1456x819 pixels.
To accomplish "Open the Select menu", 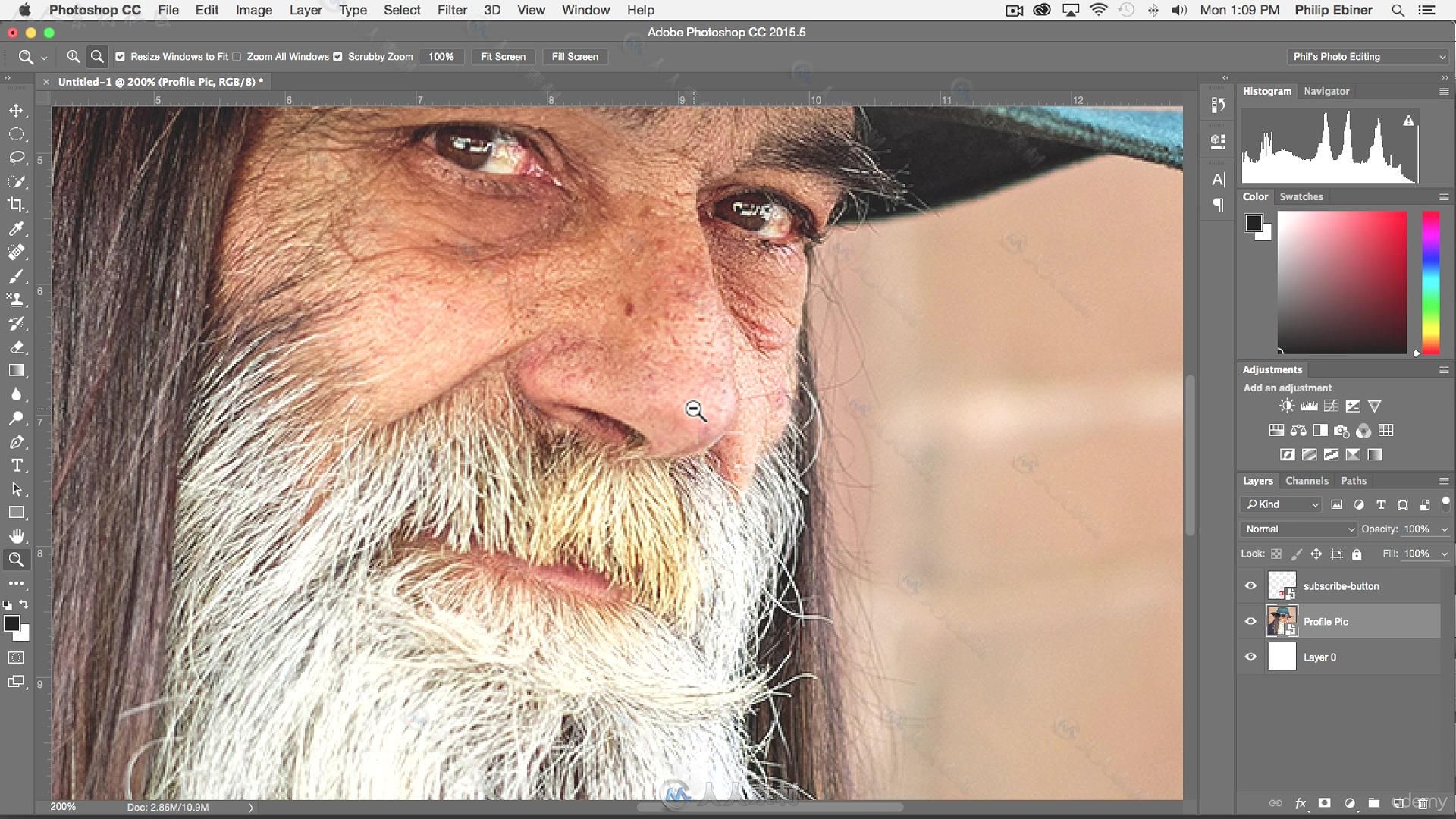I will 402,10.
